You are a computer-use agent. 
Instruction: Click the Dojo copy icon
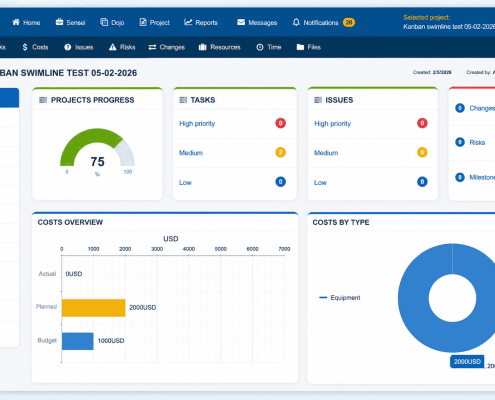[104, 22]
